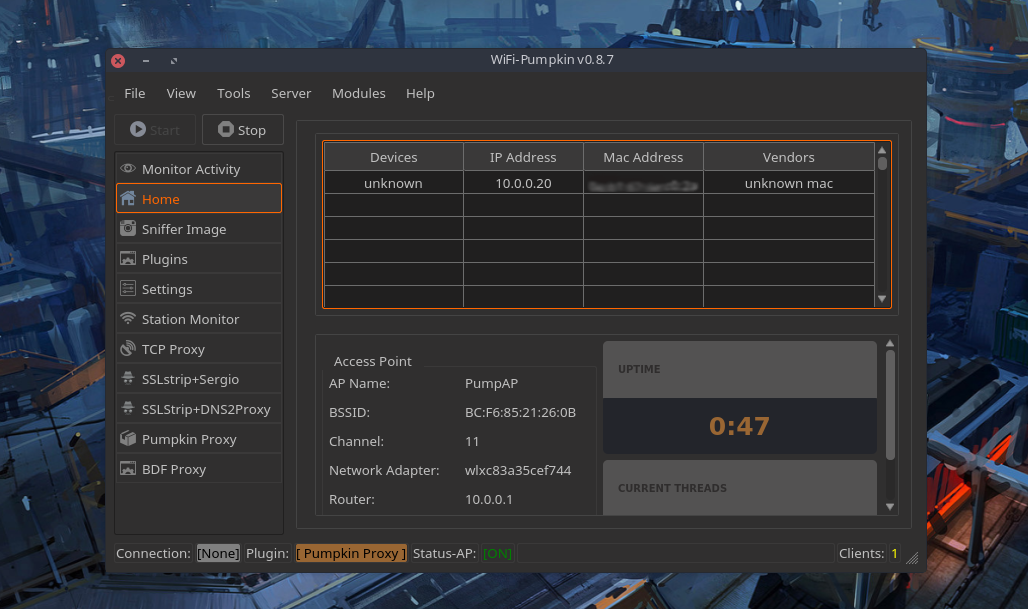Image resolution: width=1028 pixels, height=609 pixels.
Task: Click the devices table scroll-up arrow
Action: pos(882,149)
